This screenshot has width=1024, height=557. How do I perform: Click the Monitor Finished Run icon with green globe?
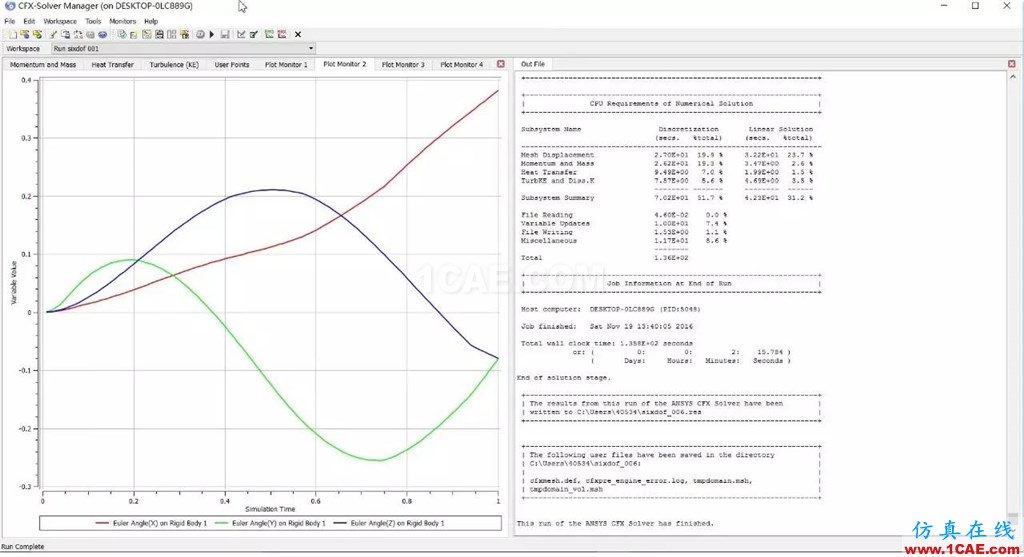(37, 35)
